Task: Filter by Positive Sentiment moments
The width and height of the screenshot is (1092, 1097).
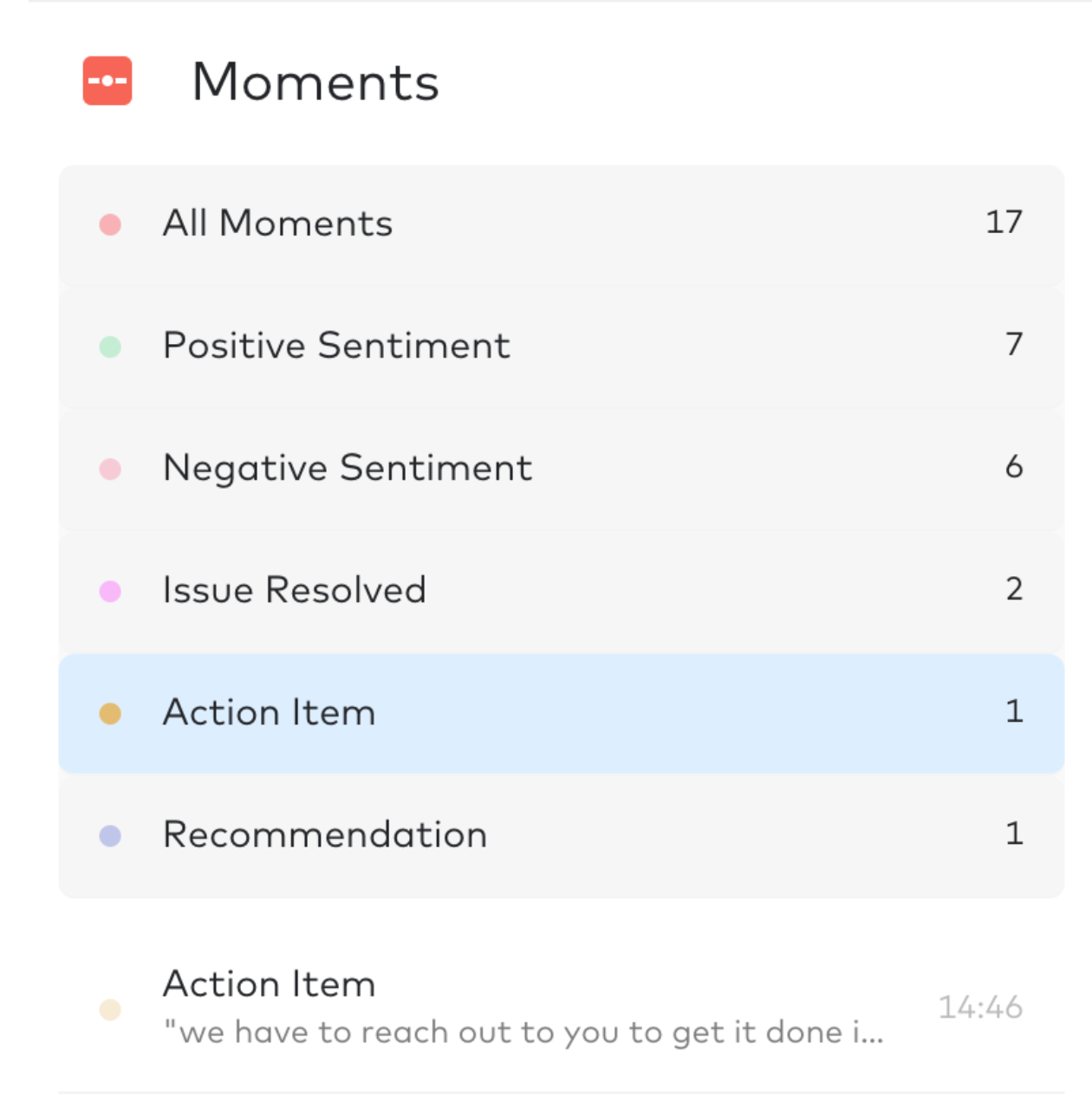Action: tap(336, 346)
